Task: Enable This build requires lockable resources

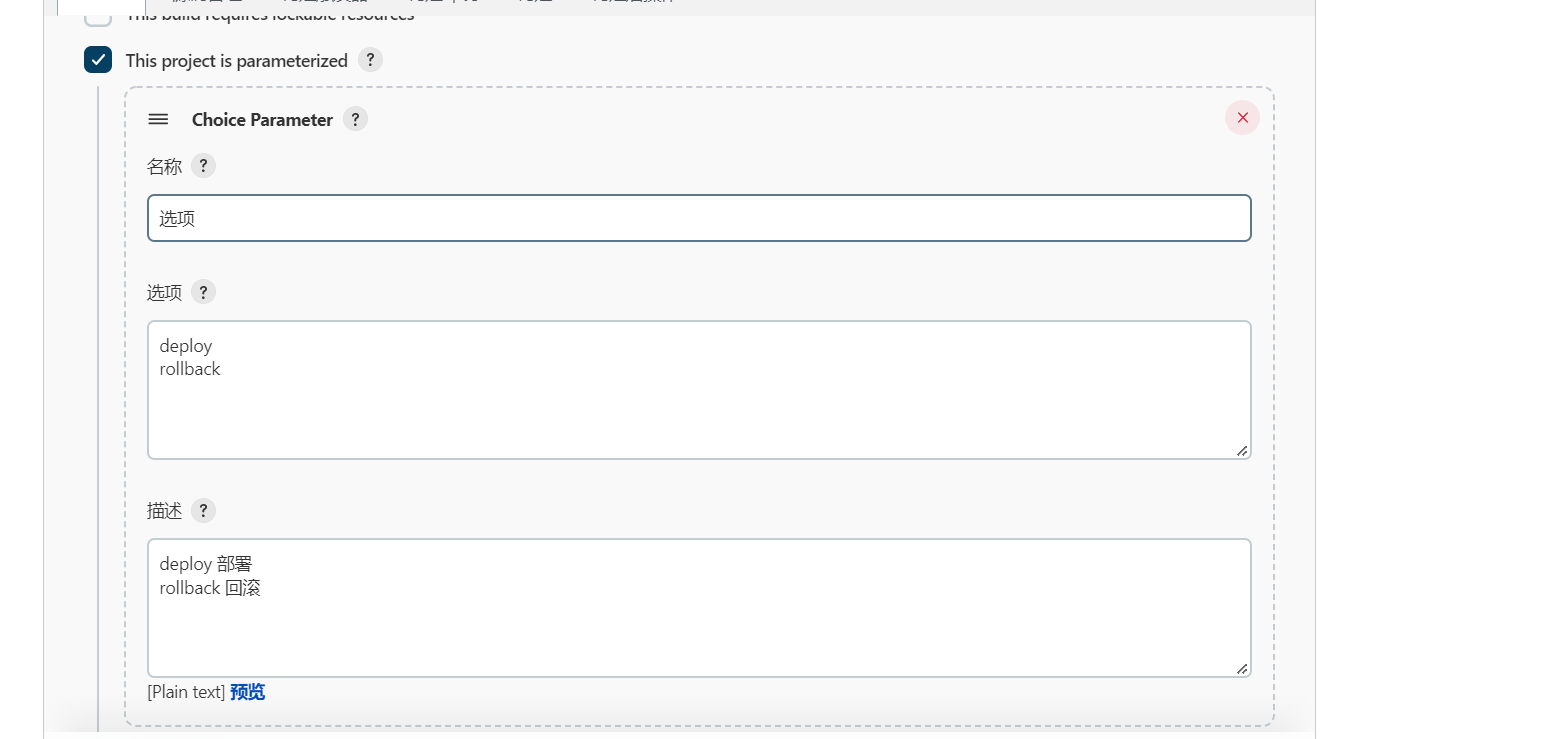Action: click(x=97, y=15)
